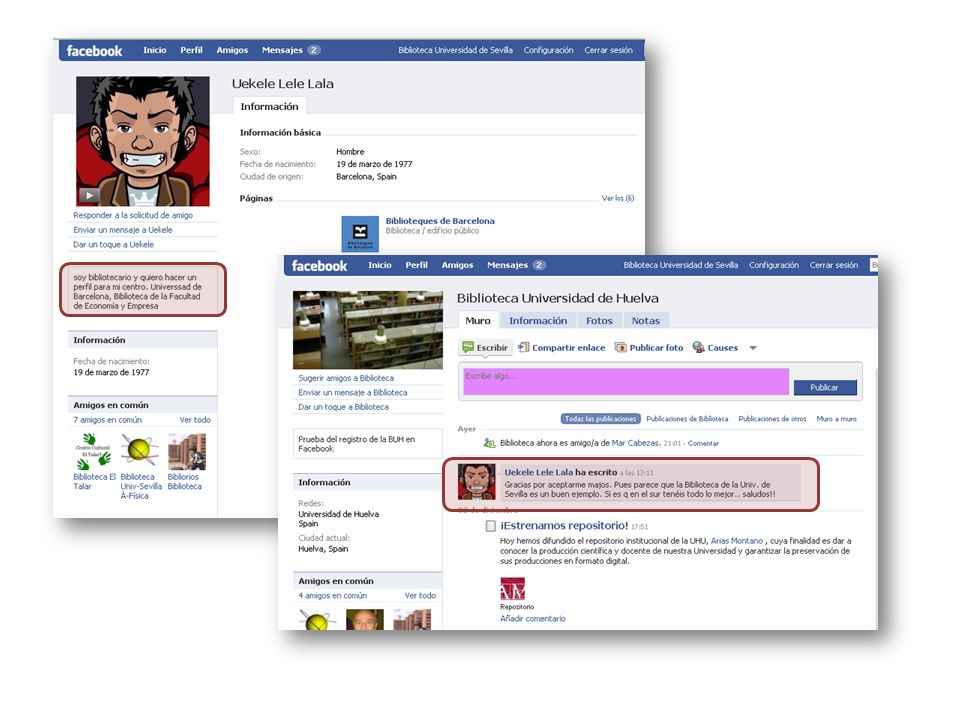Viewport: 960px width, 720px height.
Task: Click the messages count badge in Uekele window
Action: pos(313,50)
